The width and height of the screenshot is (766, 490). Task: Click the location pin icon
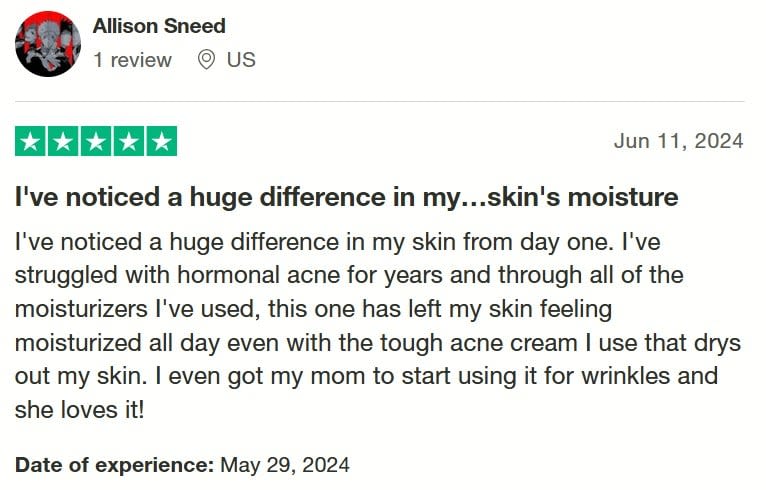pos(207,60)
